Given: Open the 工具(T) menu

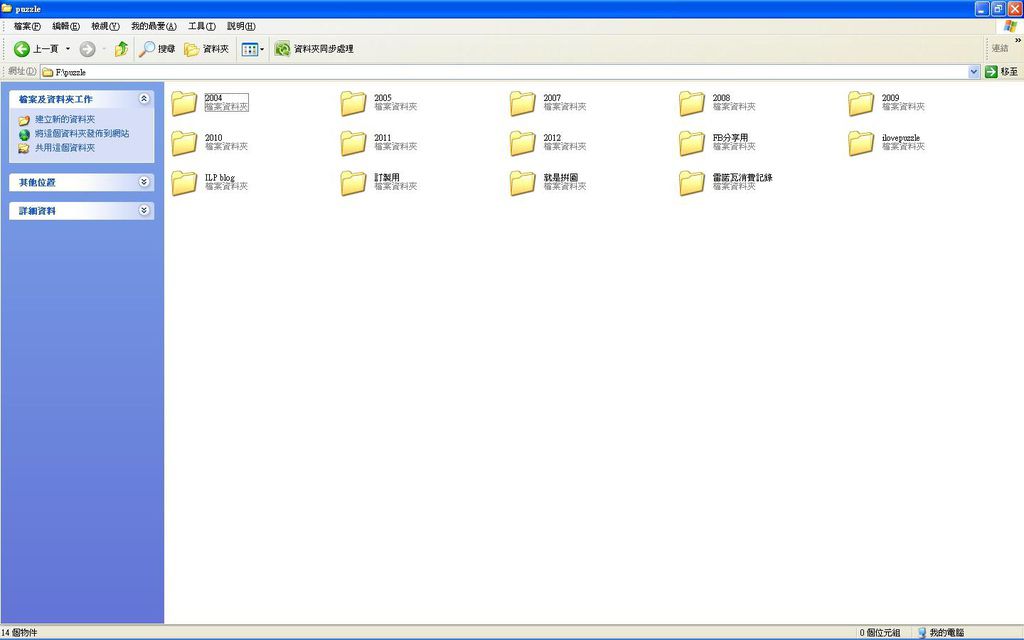Looking at the screenshot, I should 202,26.
